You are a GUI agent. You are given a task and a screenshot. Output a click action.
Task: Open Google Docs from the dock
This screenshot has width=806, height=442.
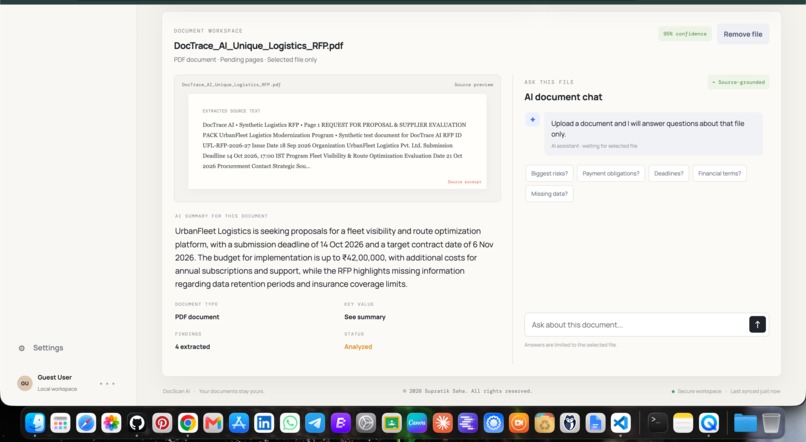point(595,423)
